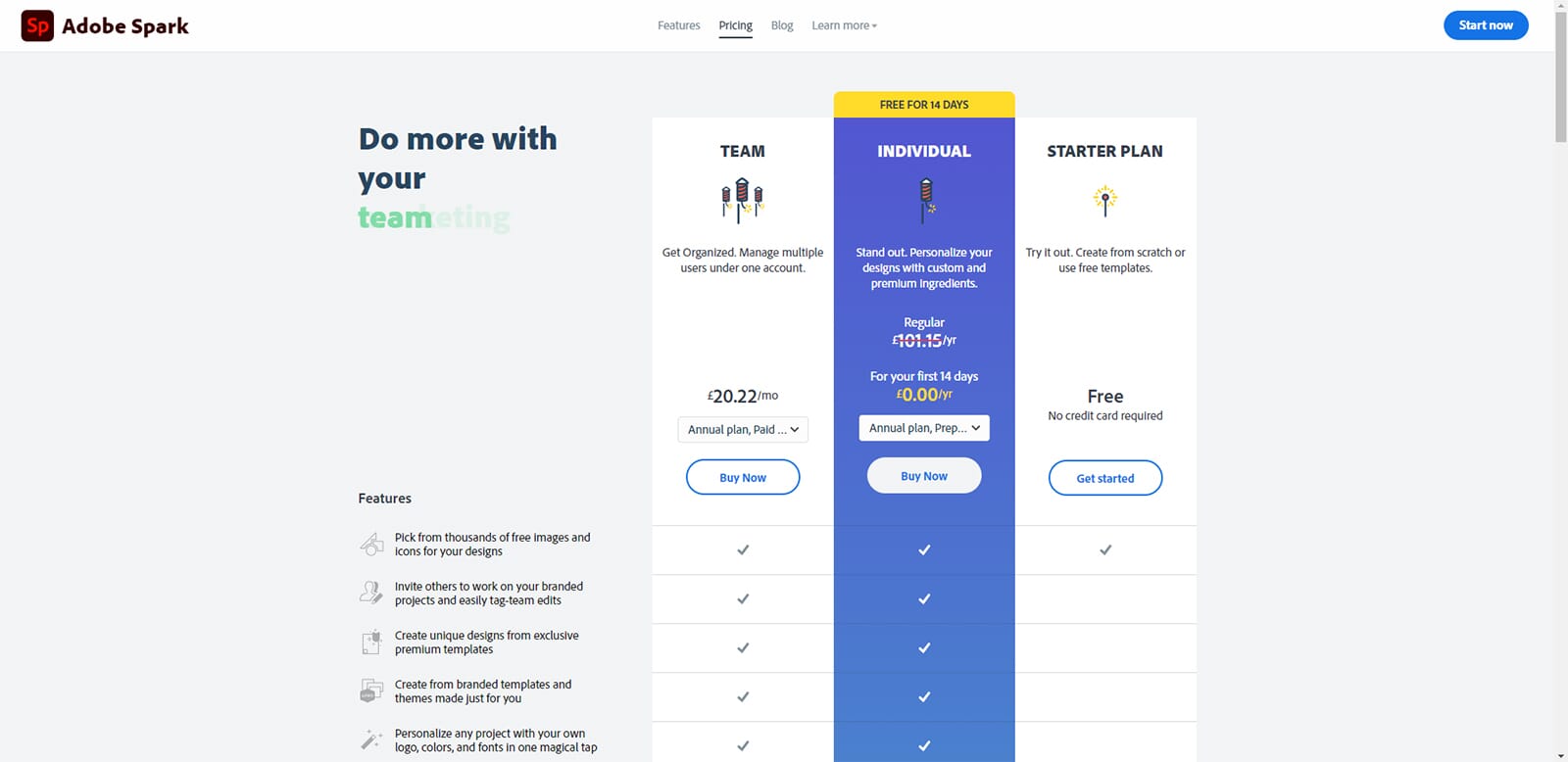Click the page vertical scrollbar
Screen dimensions: 1568x762
point(1561,381)
